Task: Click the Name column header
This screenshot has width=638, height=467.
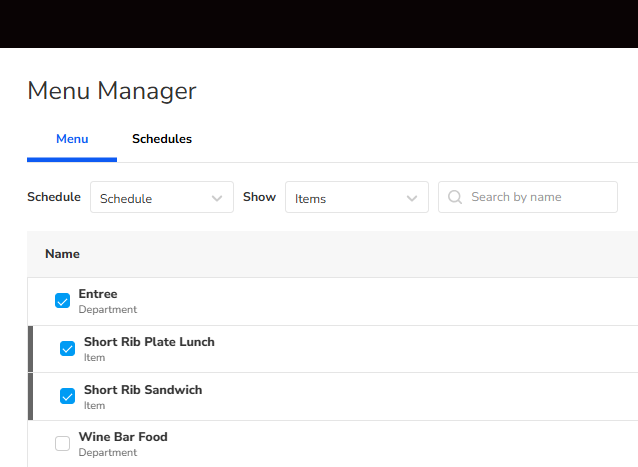Action: (x=62, y=254)
